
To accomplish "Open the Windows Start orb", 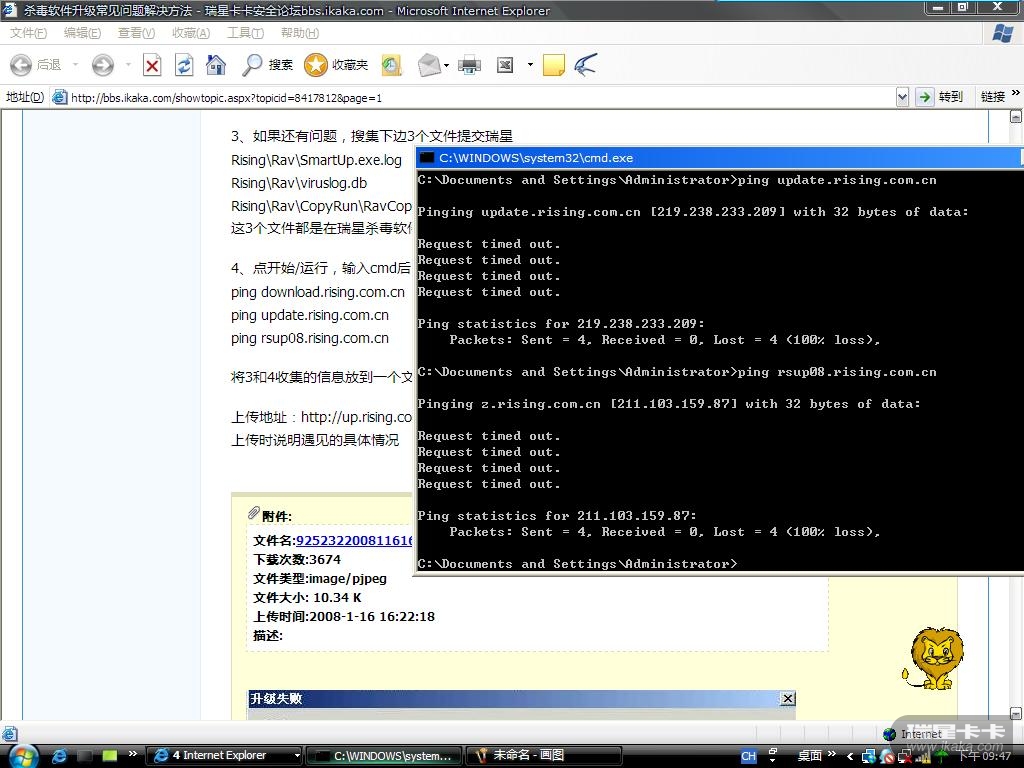I will (24, 756).
